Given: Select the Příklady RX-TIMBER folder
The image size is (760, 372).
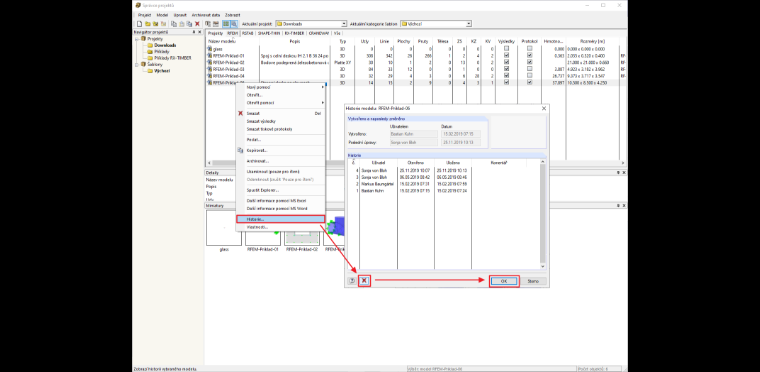Looking at the screenshot, I should coord(169,58).
